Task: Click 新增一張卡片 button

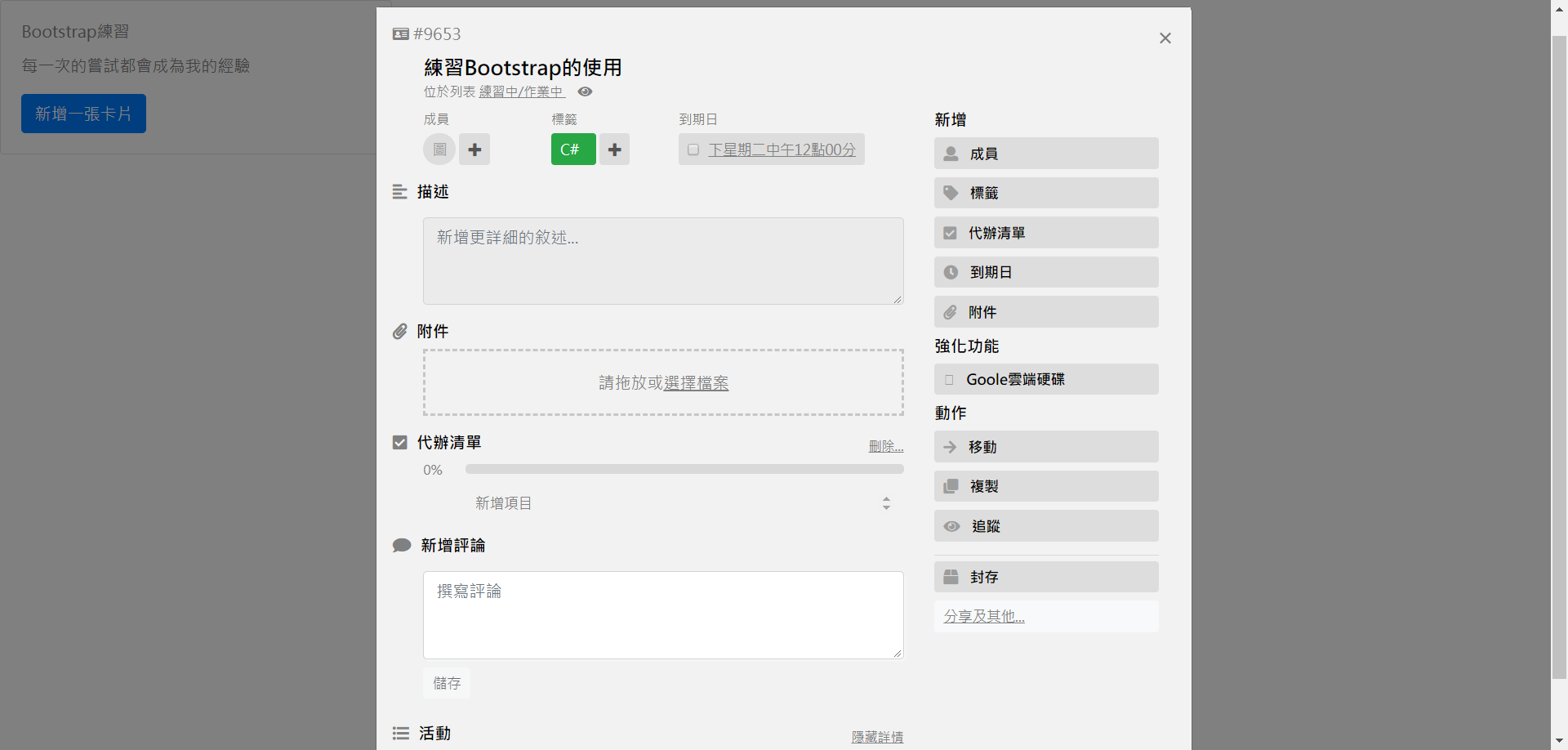Action: click(83, 114)
